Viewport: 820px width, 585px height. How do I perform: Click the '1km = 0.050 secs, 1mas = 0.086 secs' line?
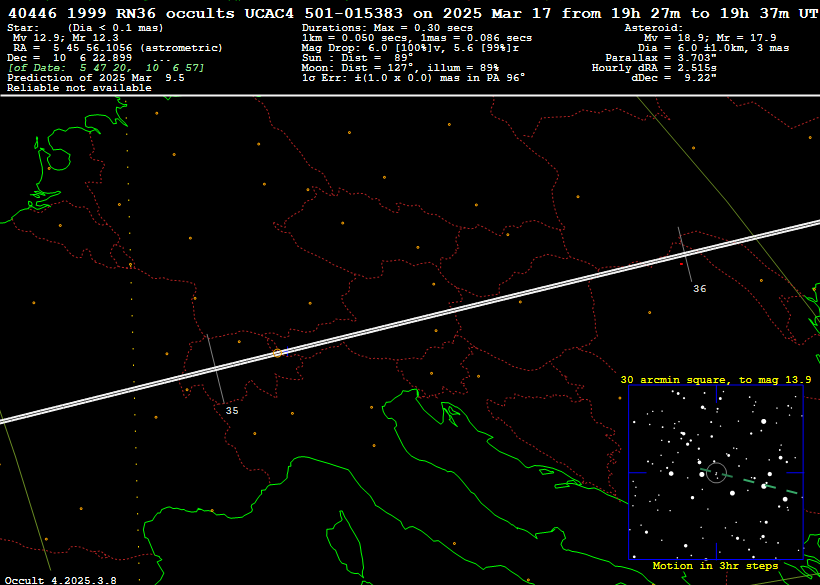(417, 38)
